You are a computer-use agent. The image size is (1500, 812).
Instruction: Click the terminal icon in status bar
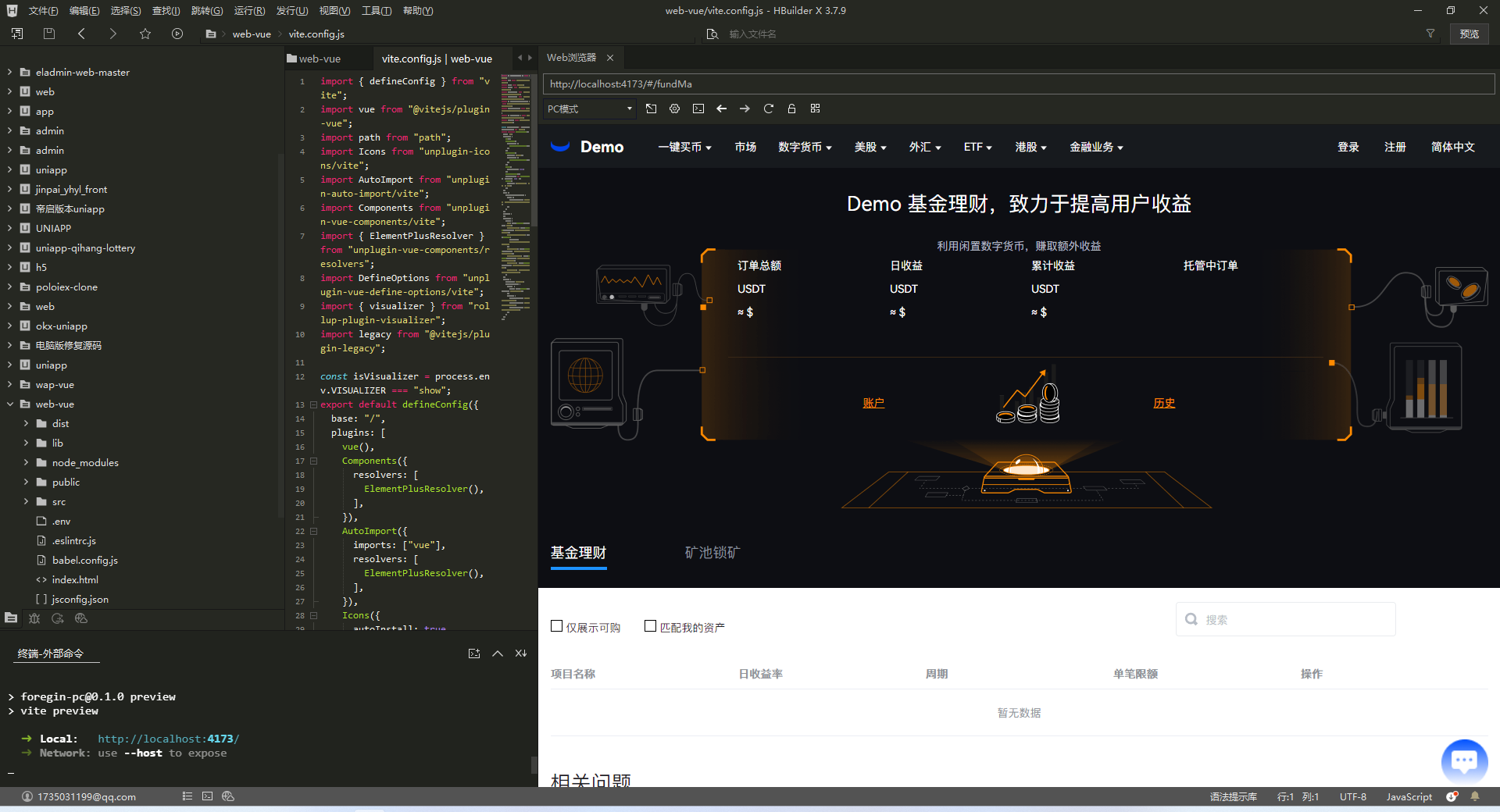point(207,796)
